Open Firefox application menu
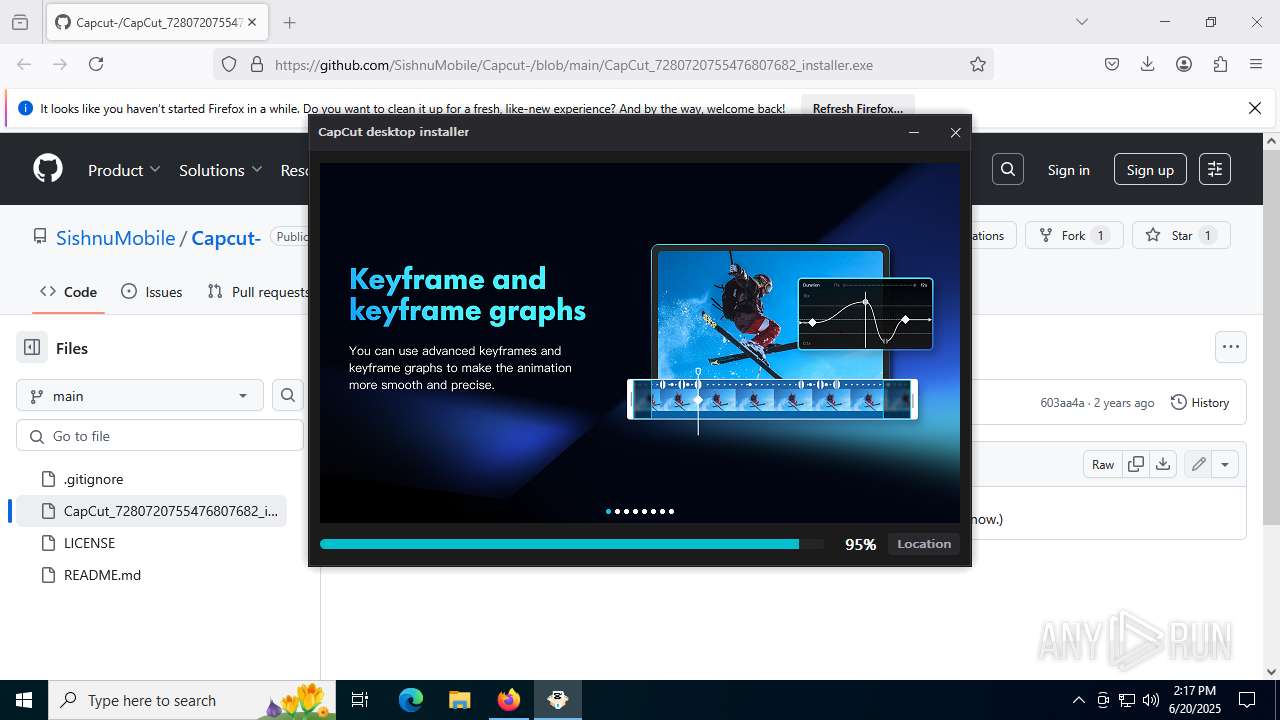Image resolution: width=1280 pixels, height=720 pixels. 1256,64
